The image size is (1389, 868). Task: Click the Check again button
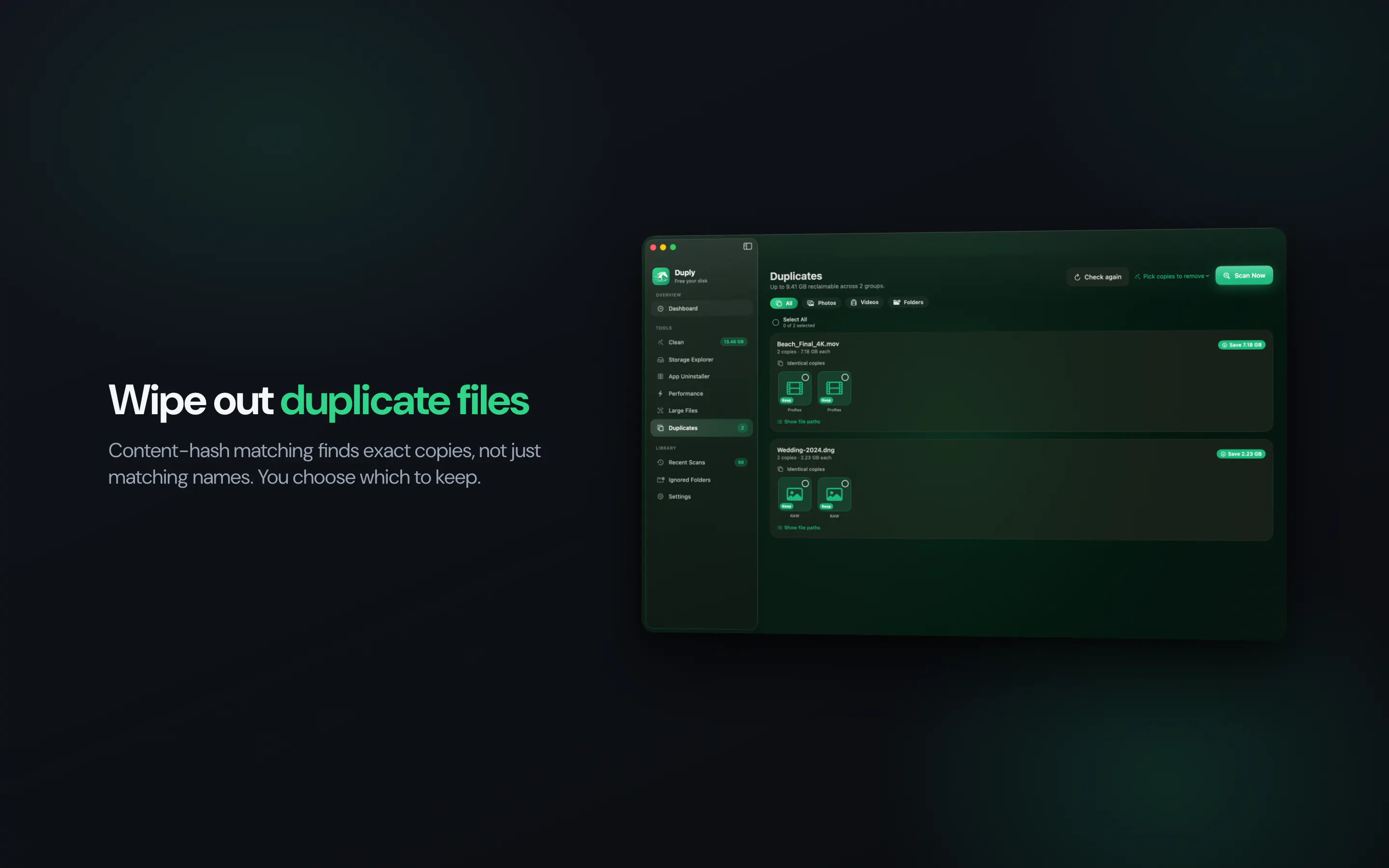click(x=1097, y=277)
